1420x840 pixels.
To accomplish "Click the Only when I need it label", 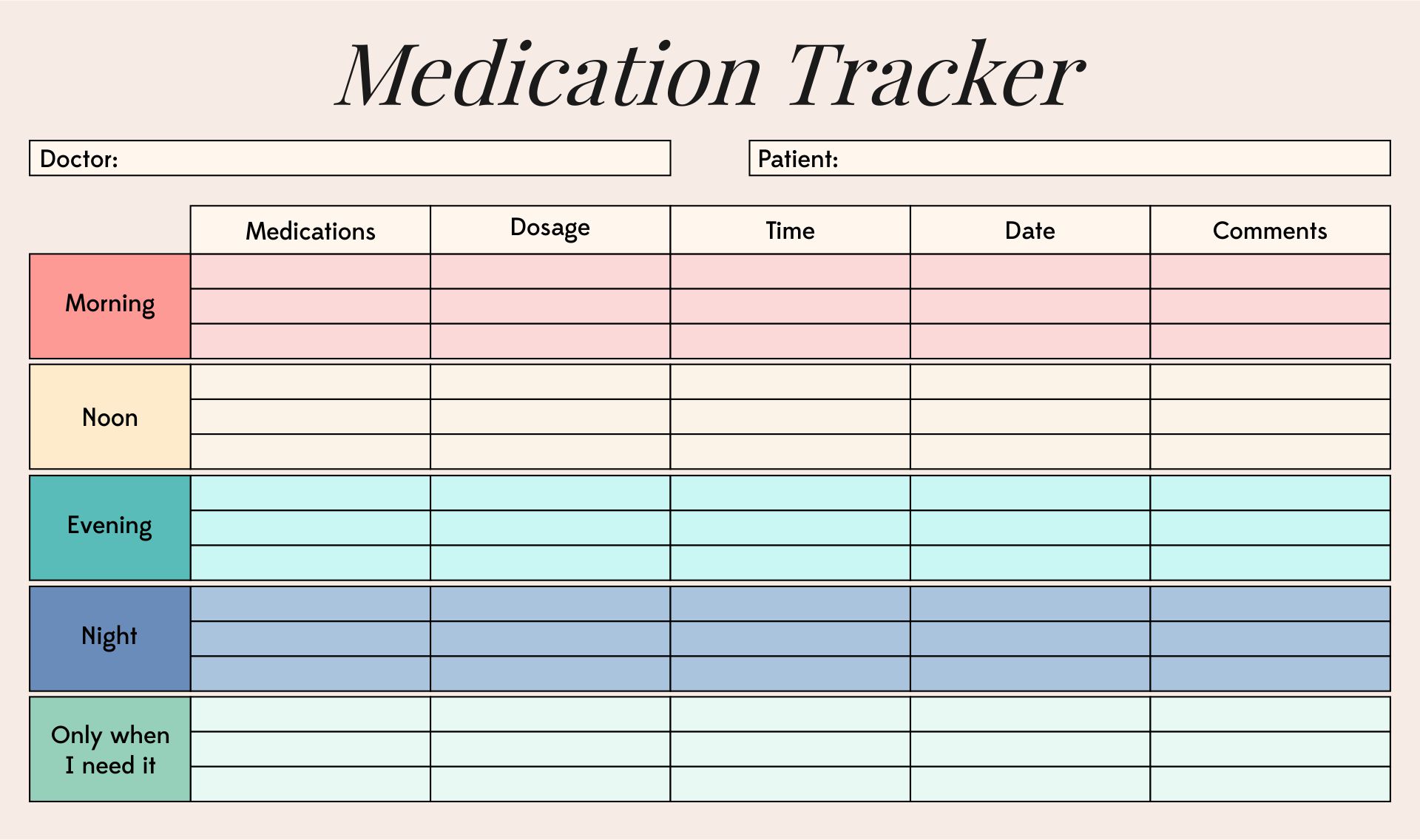I will pyautogui.click(x=110, y=749).
